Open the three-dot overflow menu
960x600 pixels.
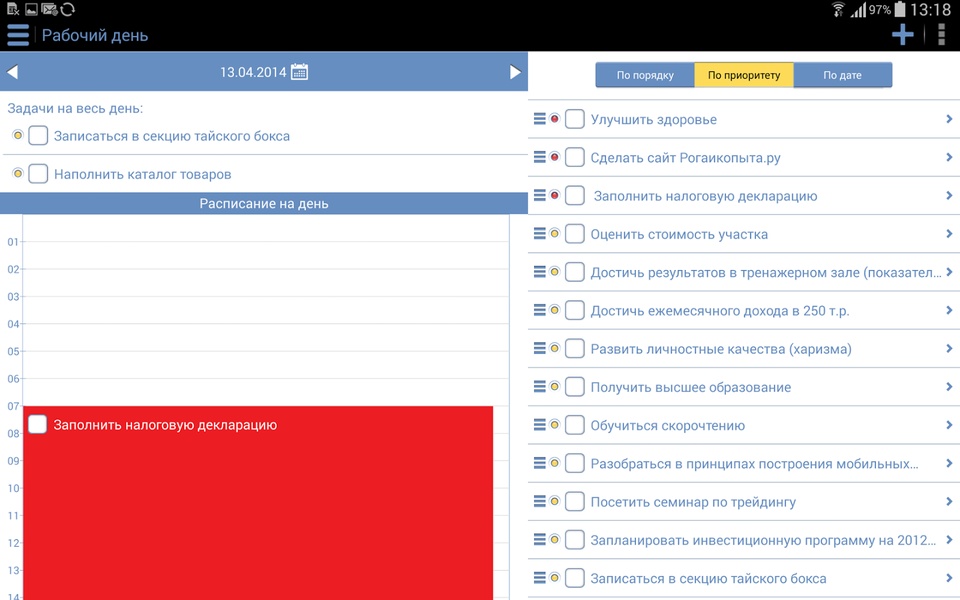click(942, 35)
